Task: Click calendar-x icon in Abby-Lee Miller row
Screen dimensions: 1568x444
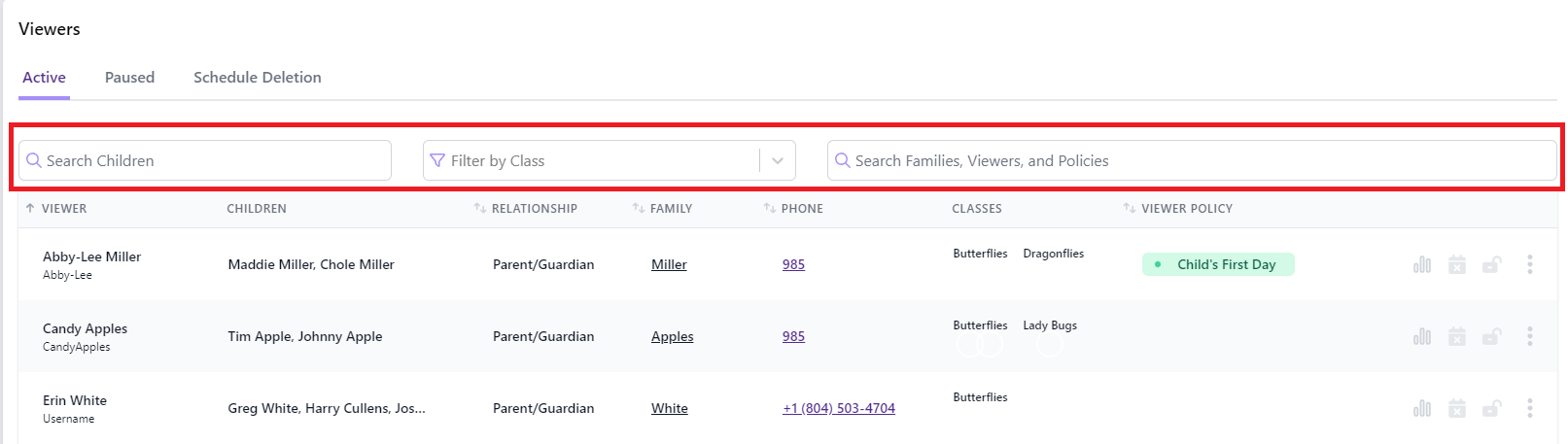Action: coord(1456,264)
